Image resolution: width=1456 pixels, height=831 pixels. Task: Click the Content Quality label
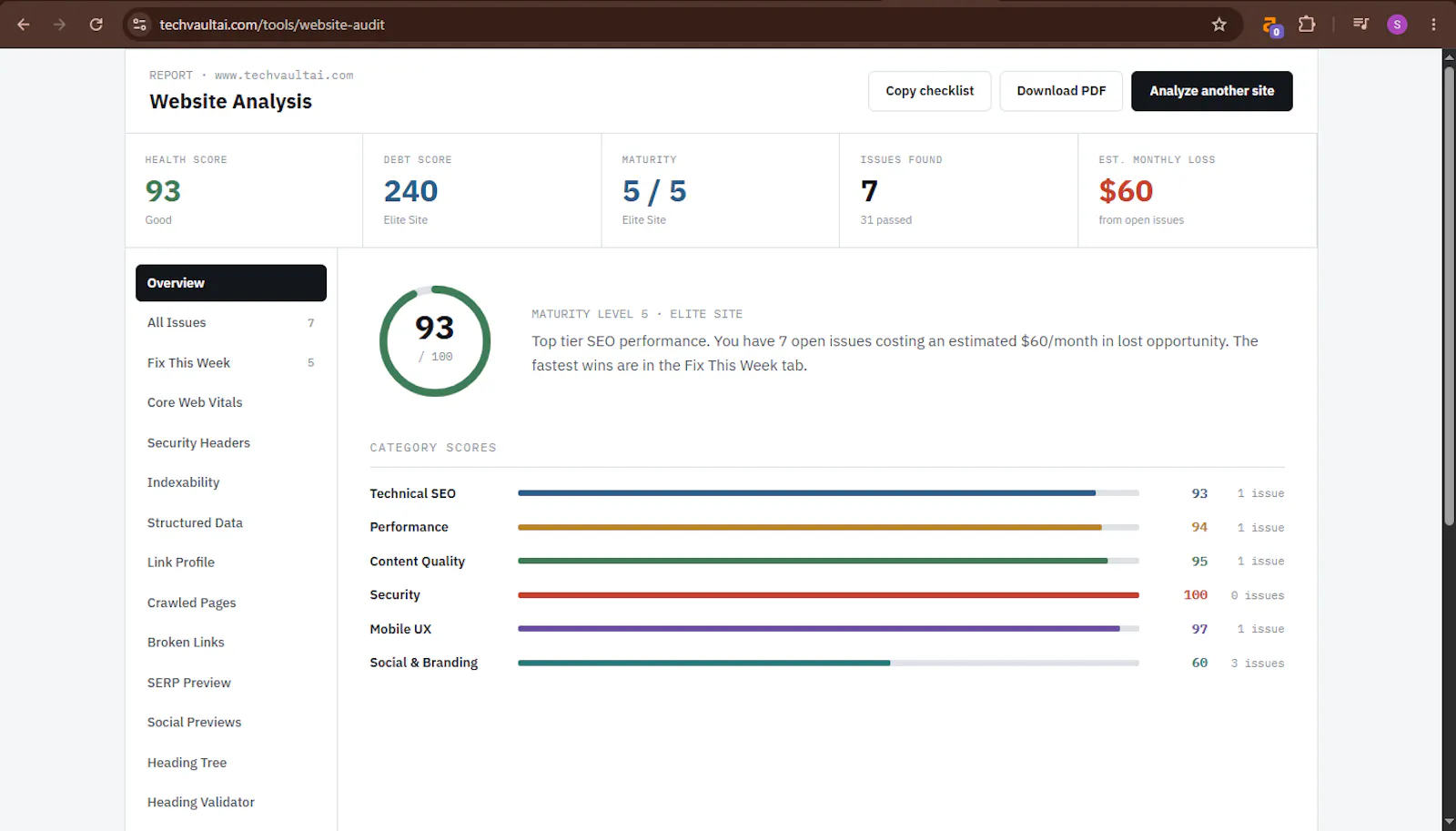tap(417, 562)
